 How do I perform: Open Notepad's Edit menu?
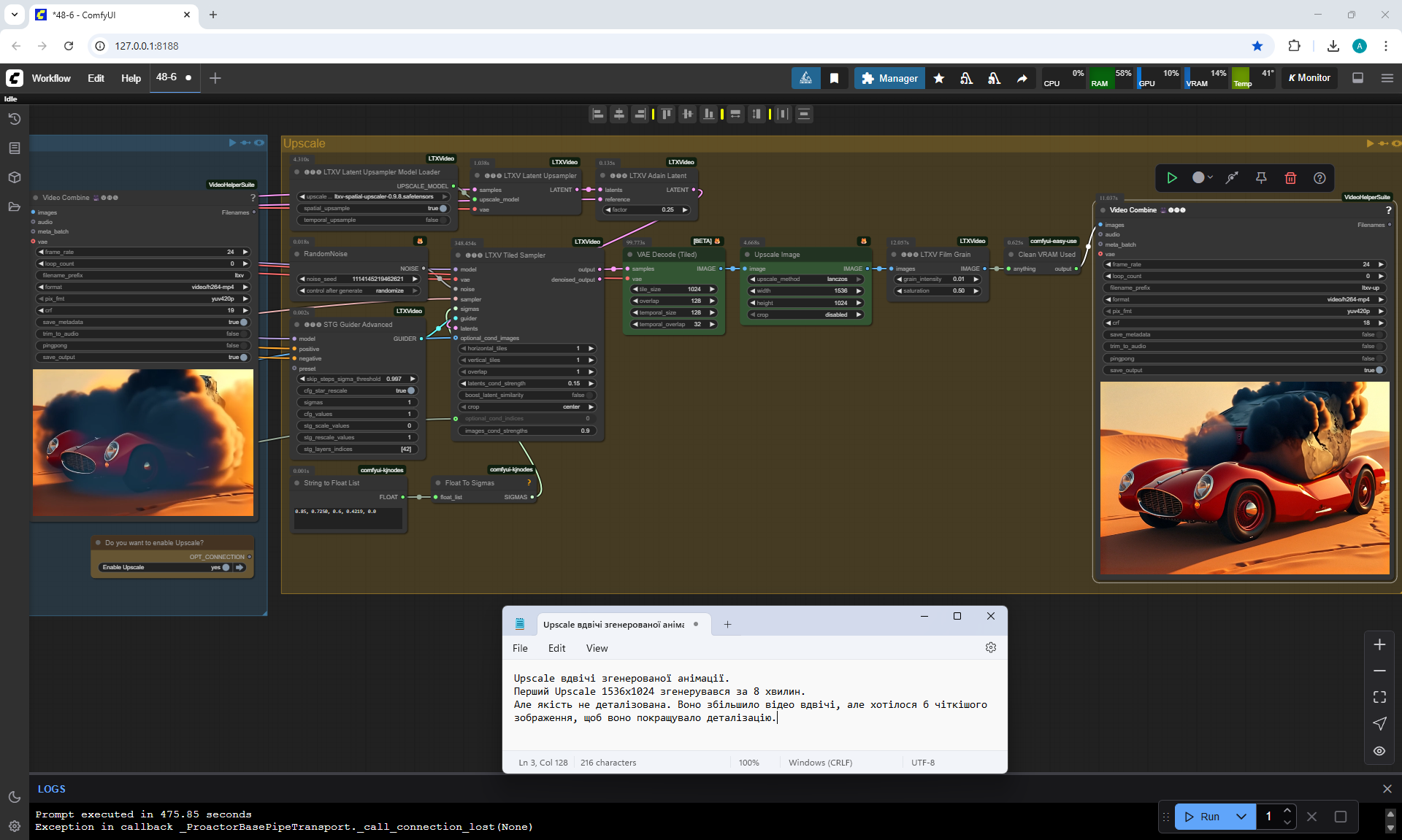pyautogui.click(x=556, y=648)
